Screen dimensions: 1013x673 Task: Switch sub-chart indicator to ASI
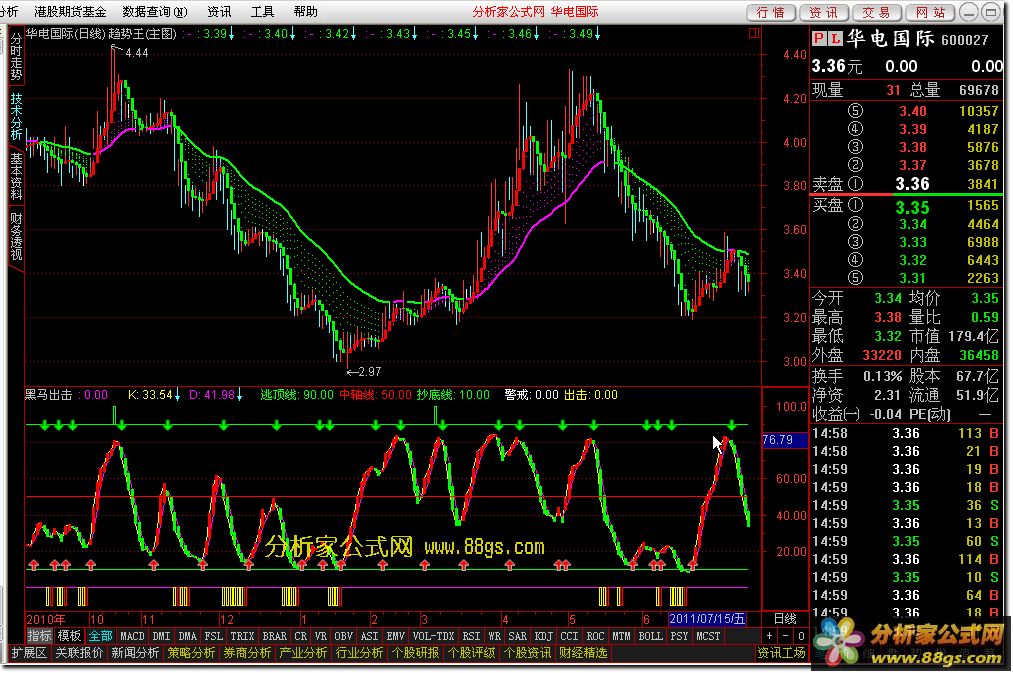[370, 636]
